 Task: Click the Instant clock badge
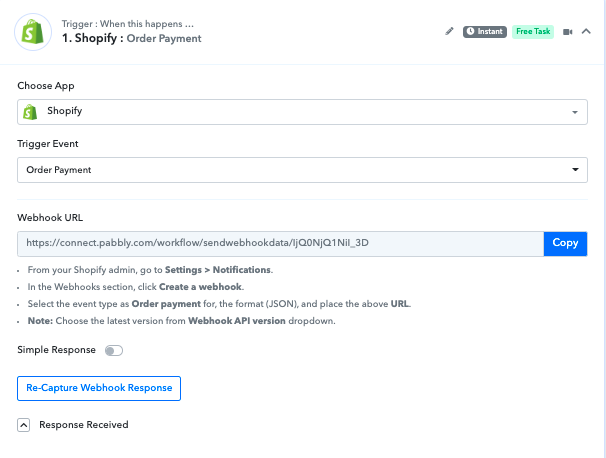click(x=485, y=31)
